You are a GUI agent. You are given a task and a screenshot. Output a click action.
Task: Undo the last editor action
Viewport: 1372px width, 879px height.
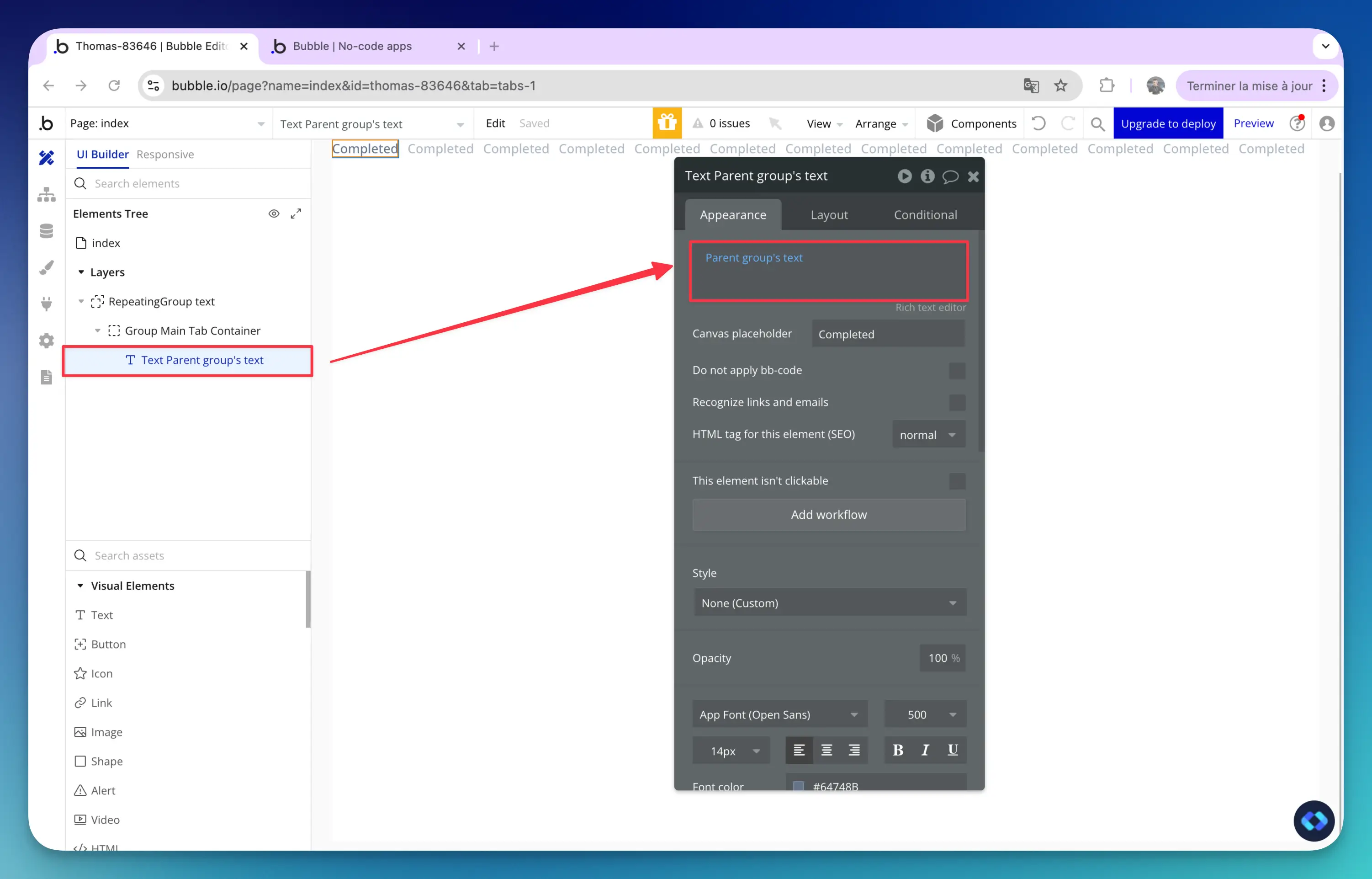tap(1038, 123)
